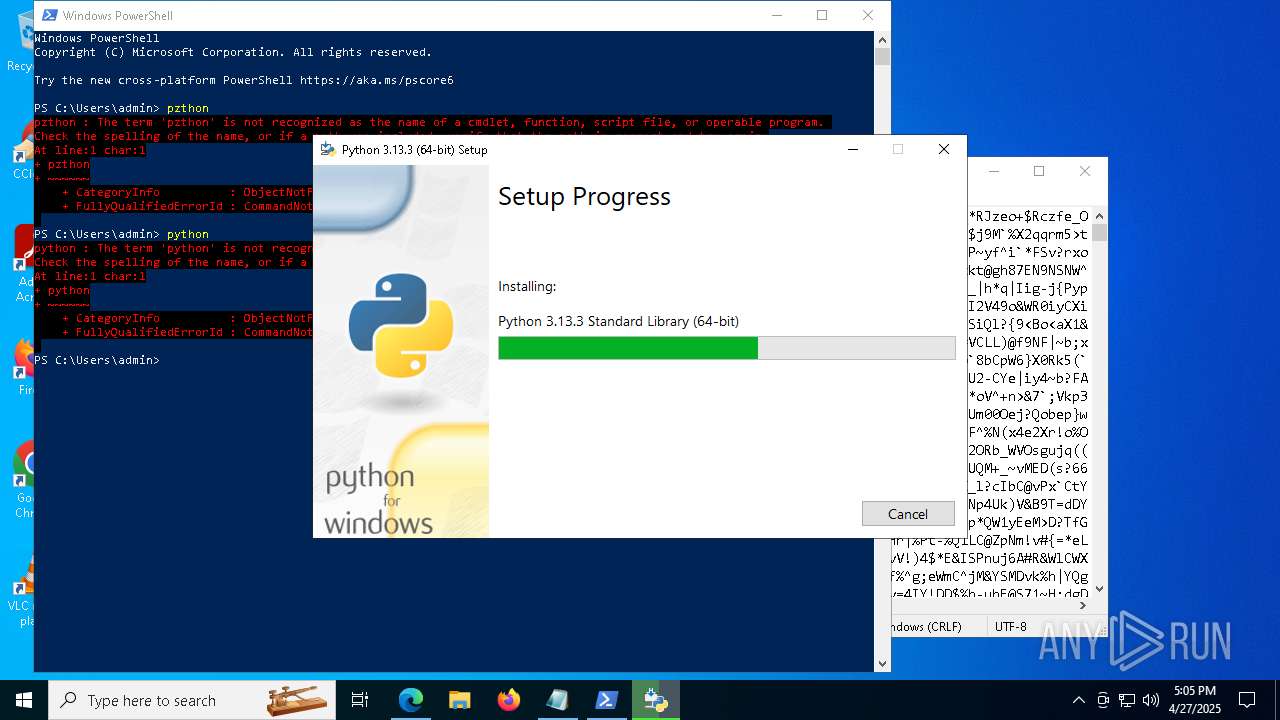Minimize the Python Setup window
The image size is (1280, 720).
853,150
